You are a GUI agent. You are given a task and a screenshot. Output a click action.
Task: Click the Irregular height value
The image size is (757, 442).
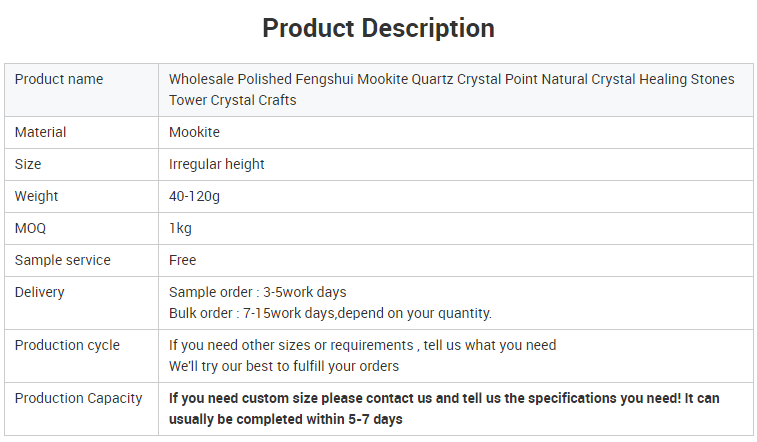217,165
